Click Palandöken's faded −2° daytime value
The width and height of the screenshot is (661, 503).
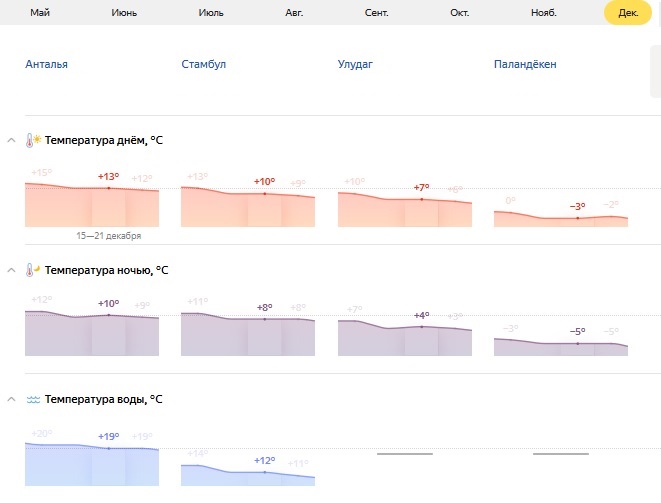point(611,204)
